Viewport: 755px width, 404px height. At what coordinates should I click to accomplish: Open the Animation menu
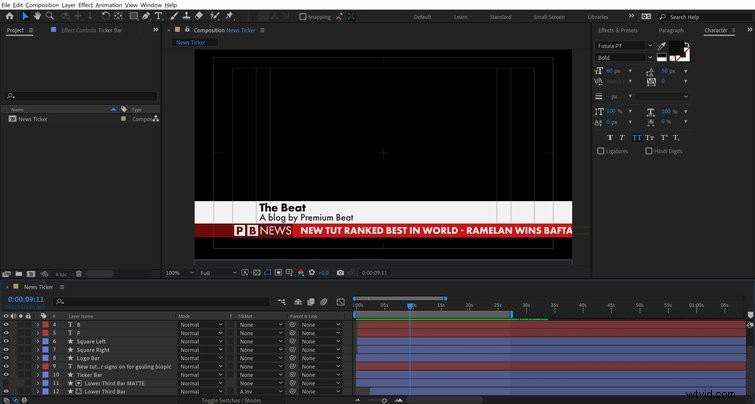point(109,5)
